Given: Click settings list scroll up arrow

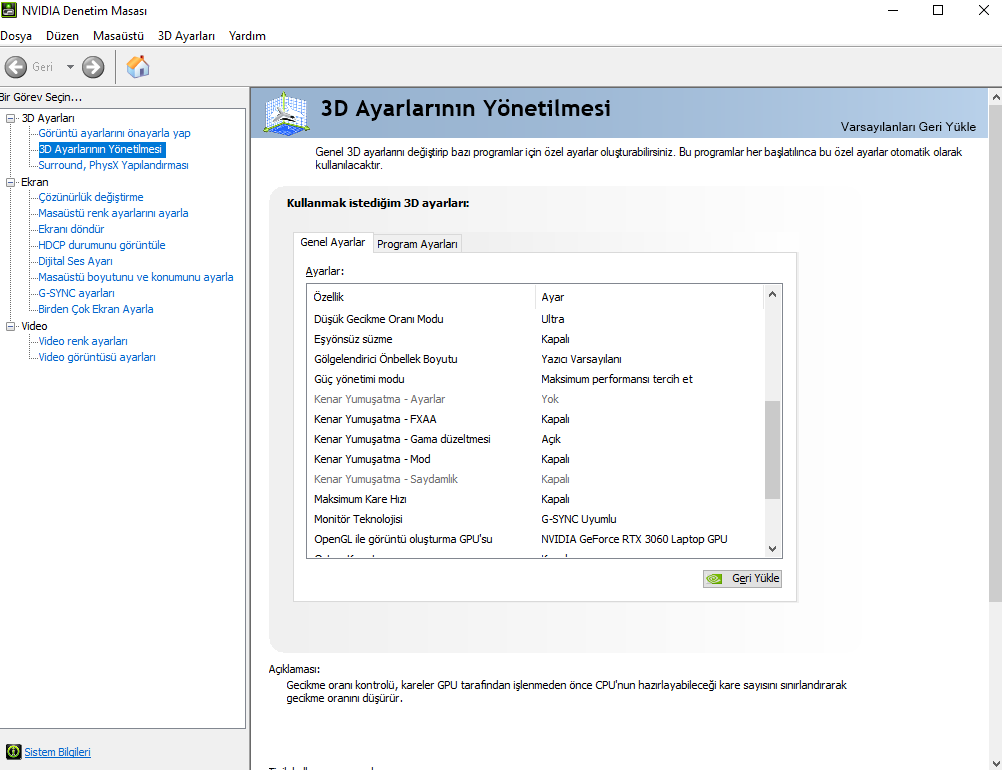Looking at the screenshot, I should (x=773, y=294).
